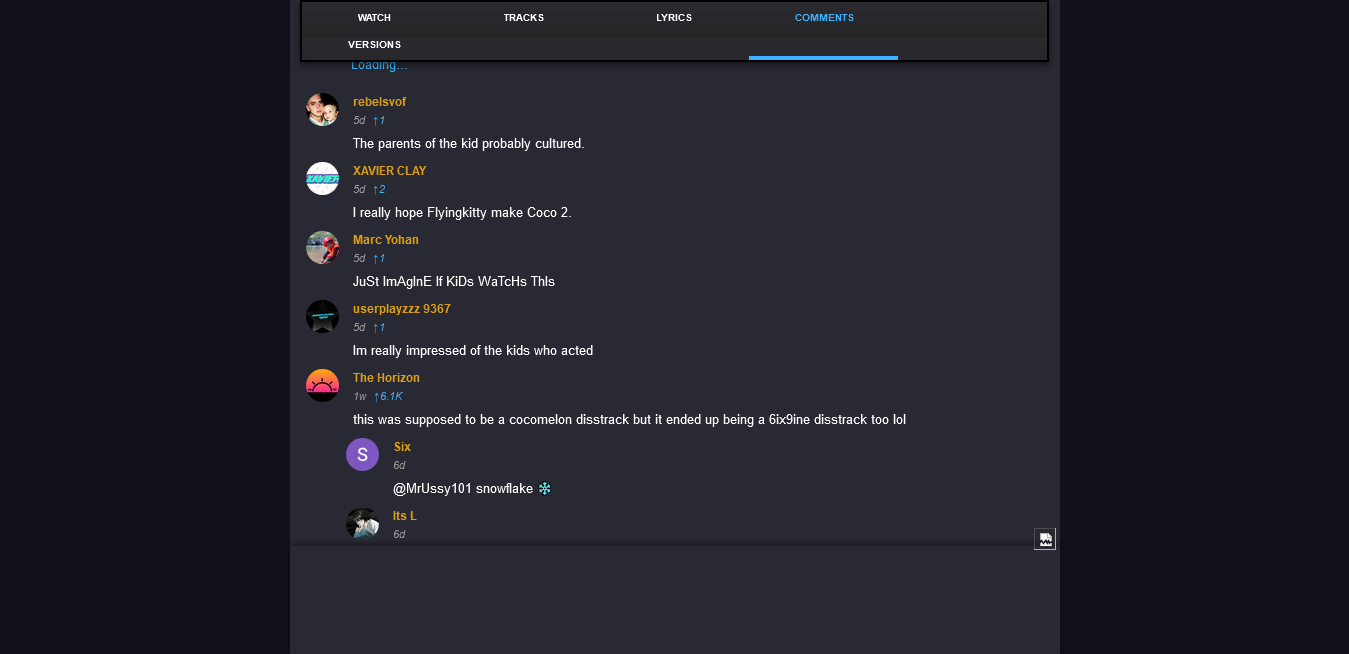
Task: Click the COMMENTS tab
Action: click(x=824, y=18)
